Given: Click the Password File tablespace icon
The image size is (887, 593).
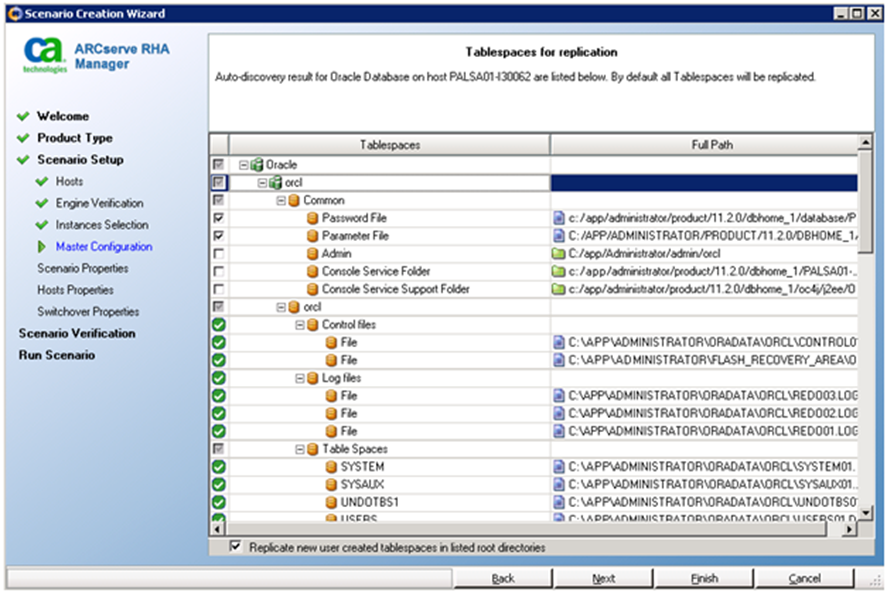Looking at the screenshot, I should pyautogui.click(x=312, y=218).
